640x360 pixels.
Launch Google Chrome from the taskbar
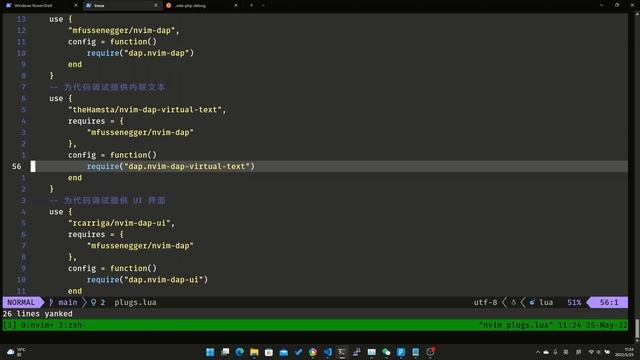tap(313, 352)
